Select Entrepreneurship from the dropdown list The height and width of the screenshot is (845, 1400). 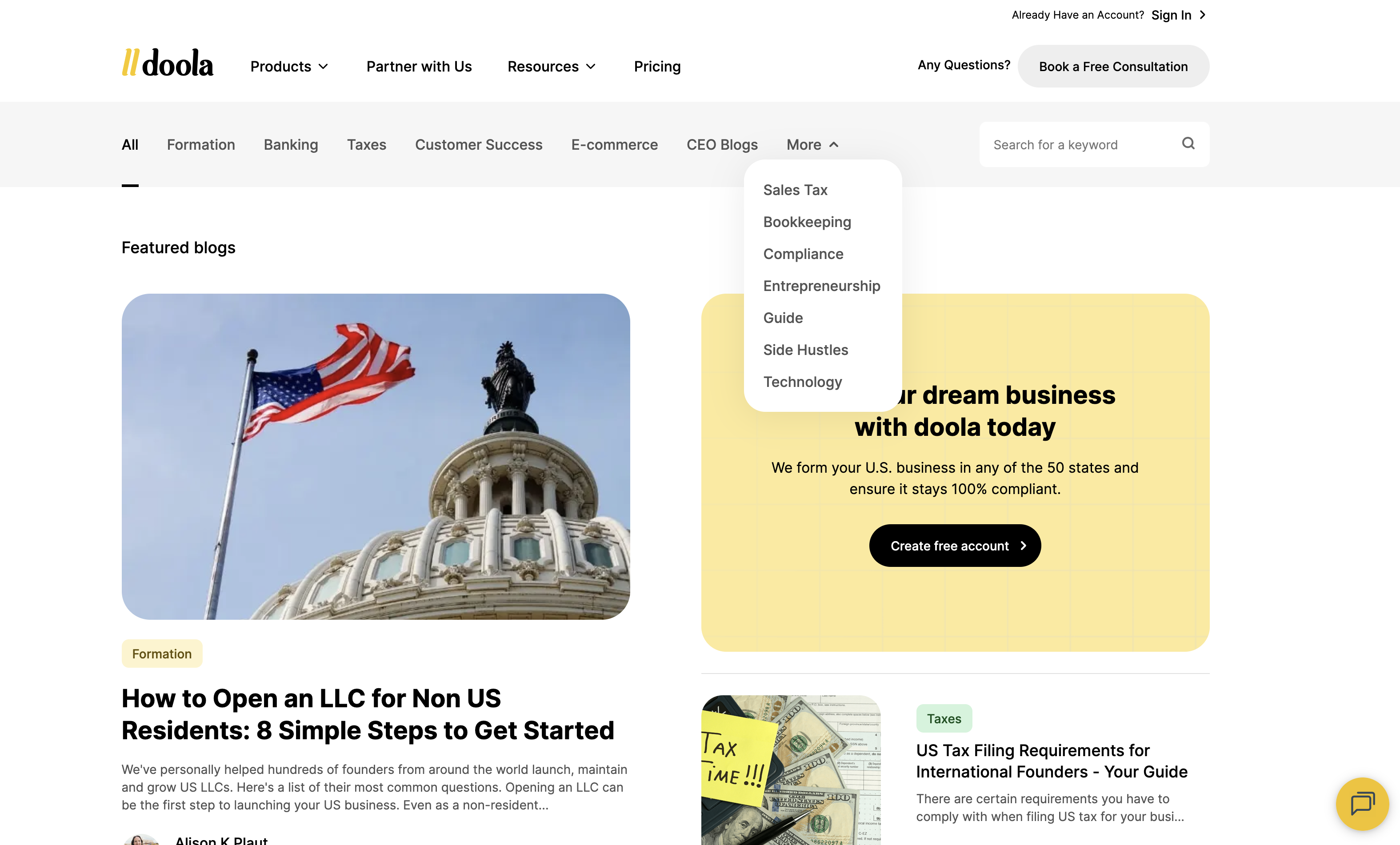822,286
